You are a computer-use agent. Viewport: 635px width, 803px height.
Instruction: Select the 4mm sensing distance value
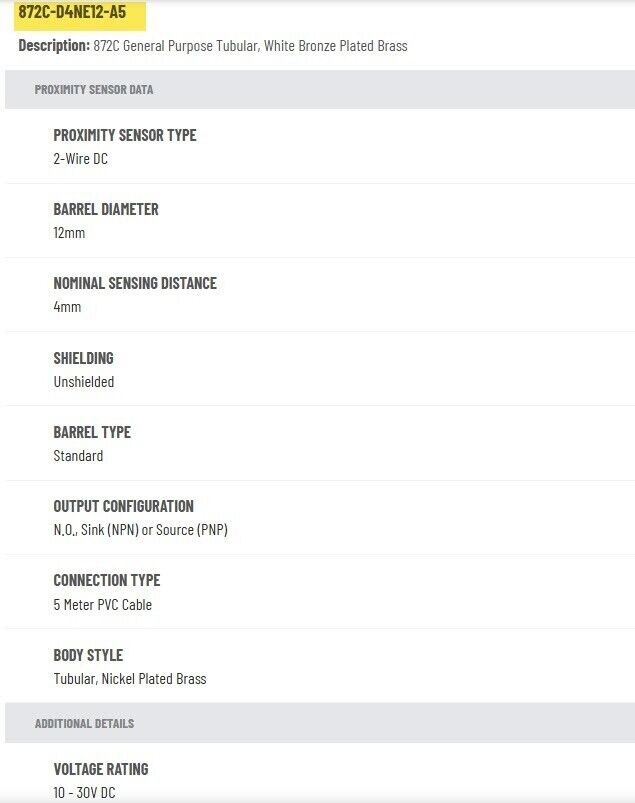click(x=67, y=307)
